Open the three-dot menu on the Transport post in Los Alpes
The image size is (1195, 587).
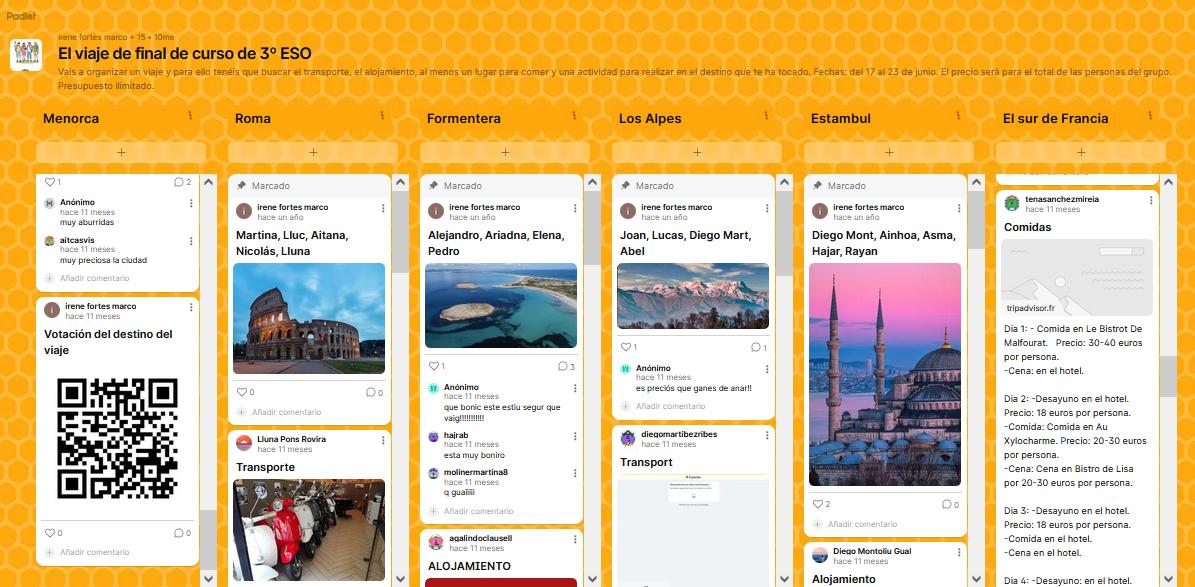[x=766, y=434]
